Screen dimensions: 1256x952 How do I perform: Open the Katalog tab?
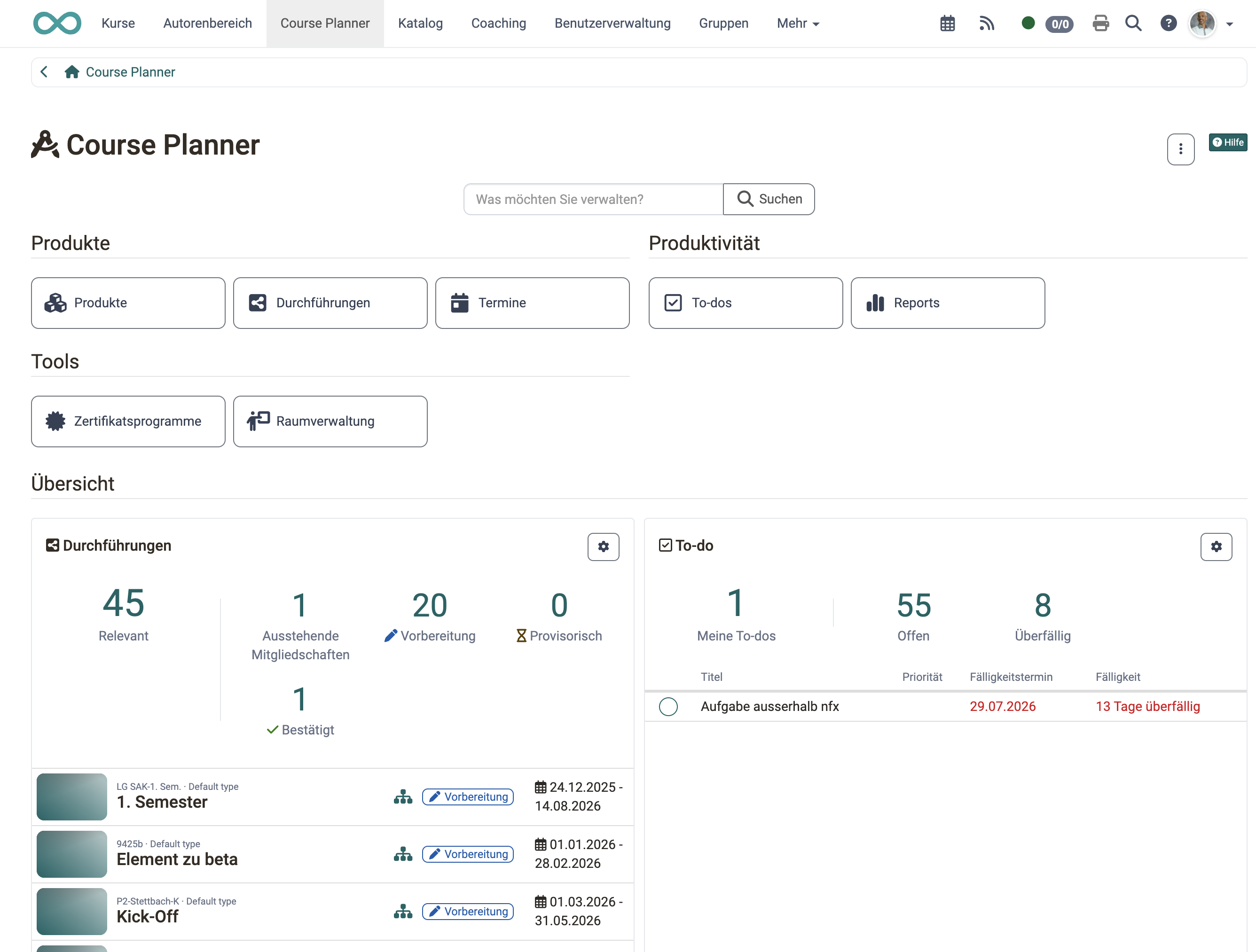click(x=420, y=23)
